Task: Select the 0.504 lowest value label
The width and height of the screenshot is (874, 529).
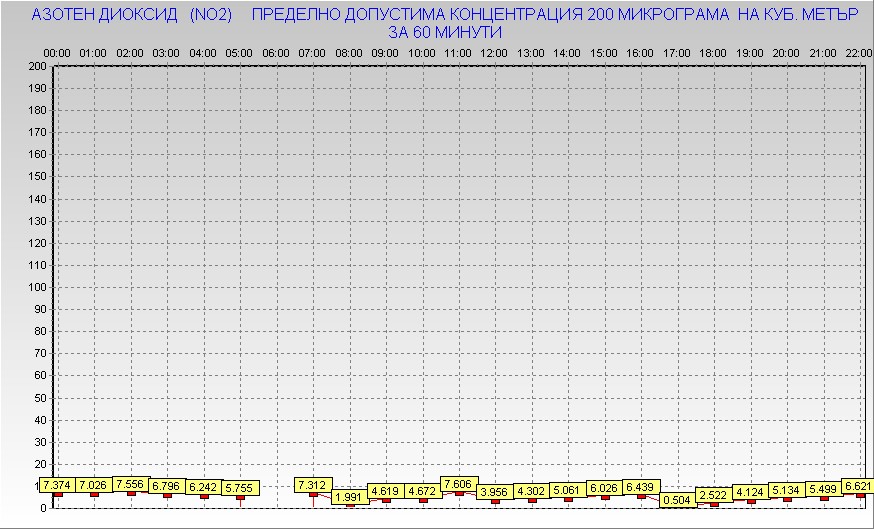Action: tap(678, 500)
